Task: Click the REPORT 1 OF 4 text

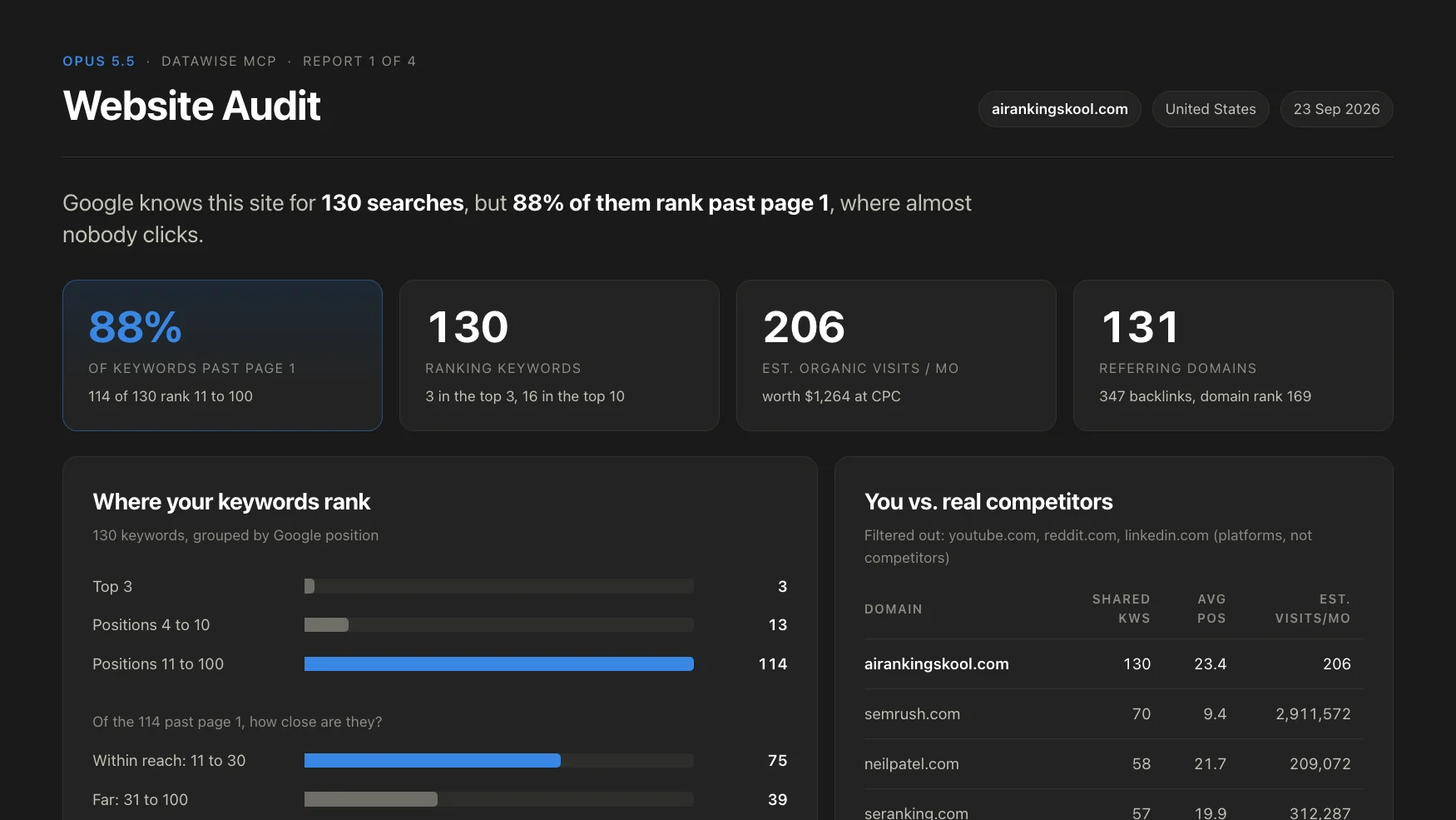Action: (359, 61)
